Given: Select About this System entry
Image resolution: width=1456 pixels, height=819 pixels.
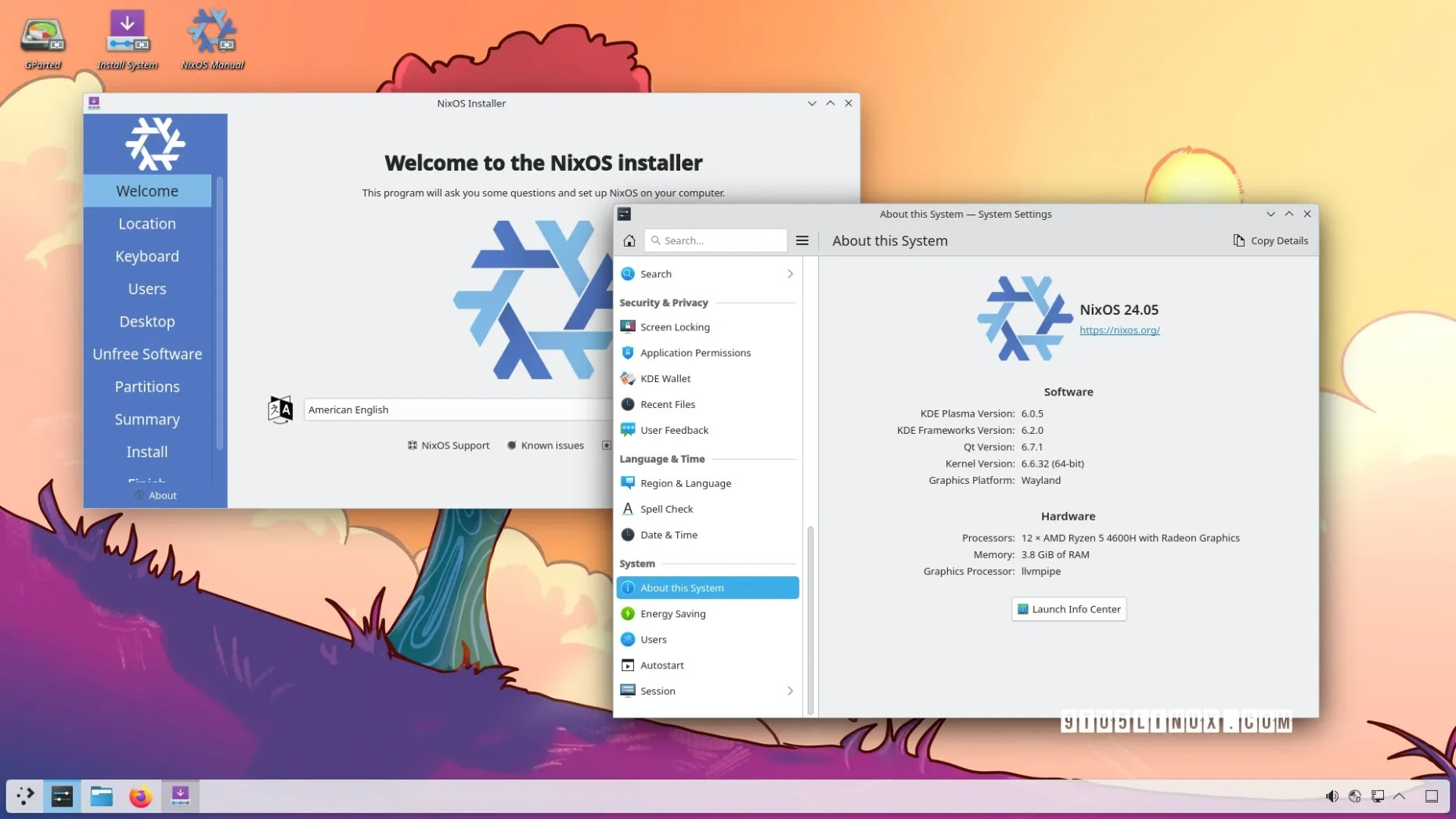Looking at the screenshot, I should [708, 588].
